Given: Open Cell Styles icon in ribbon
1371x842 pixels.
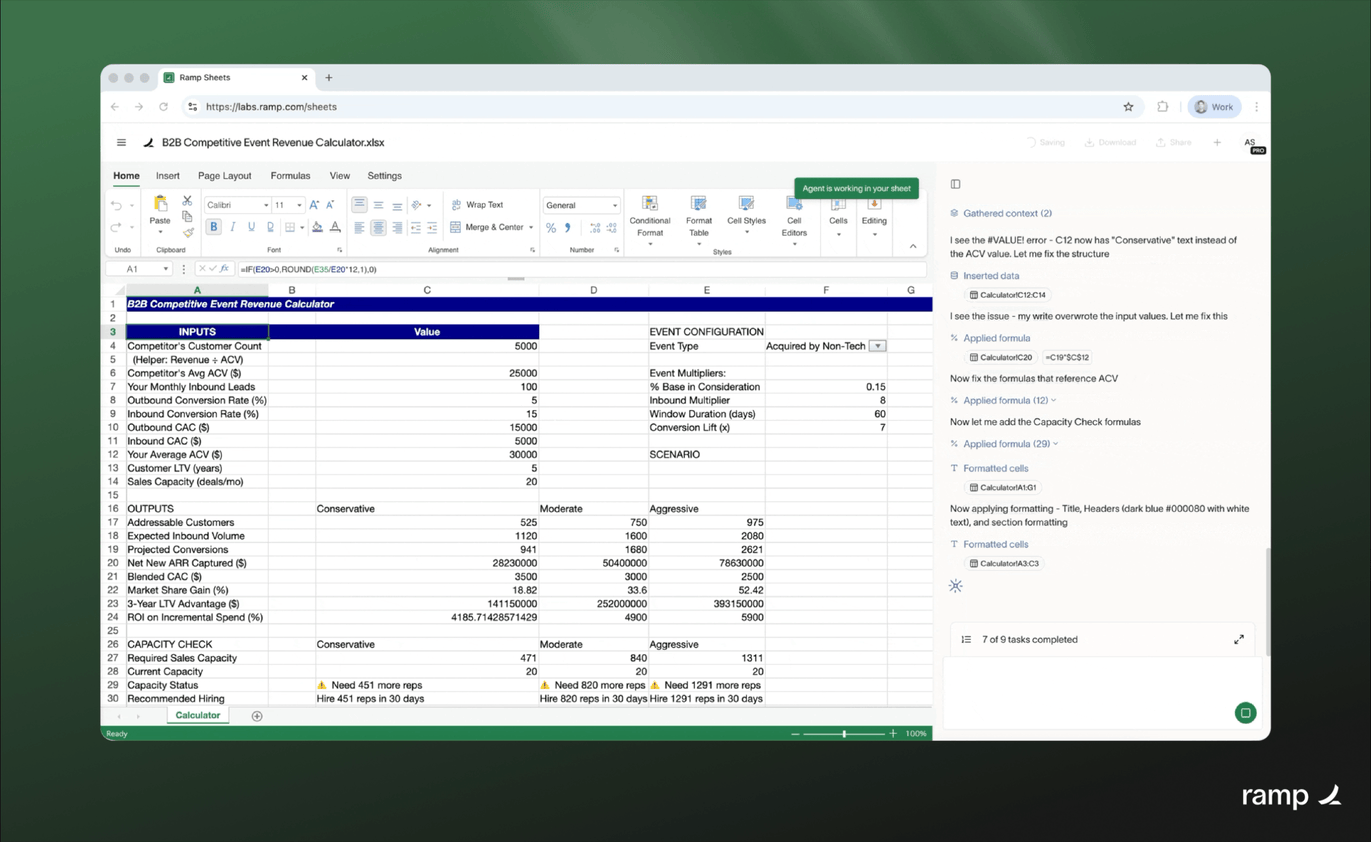Looking at the screenshot, I should [x=746, y=203].
